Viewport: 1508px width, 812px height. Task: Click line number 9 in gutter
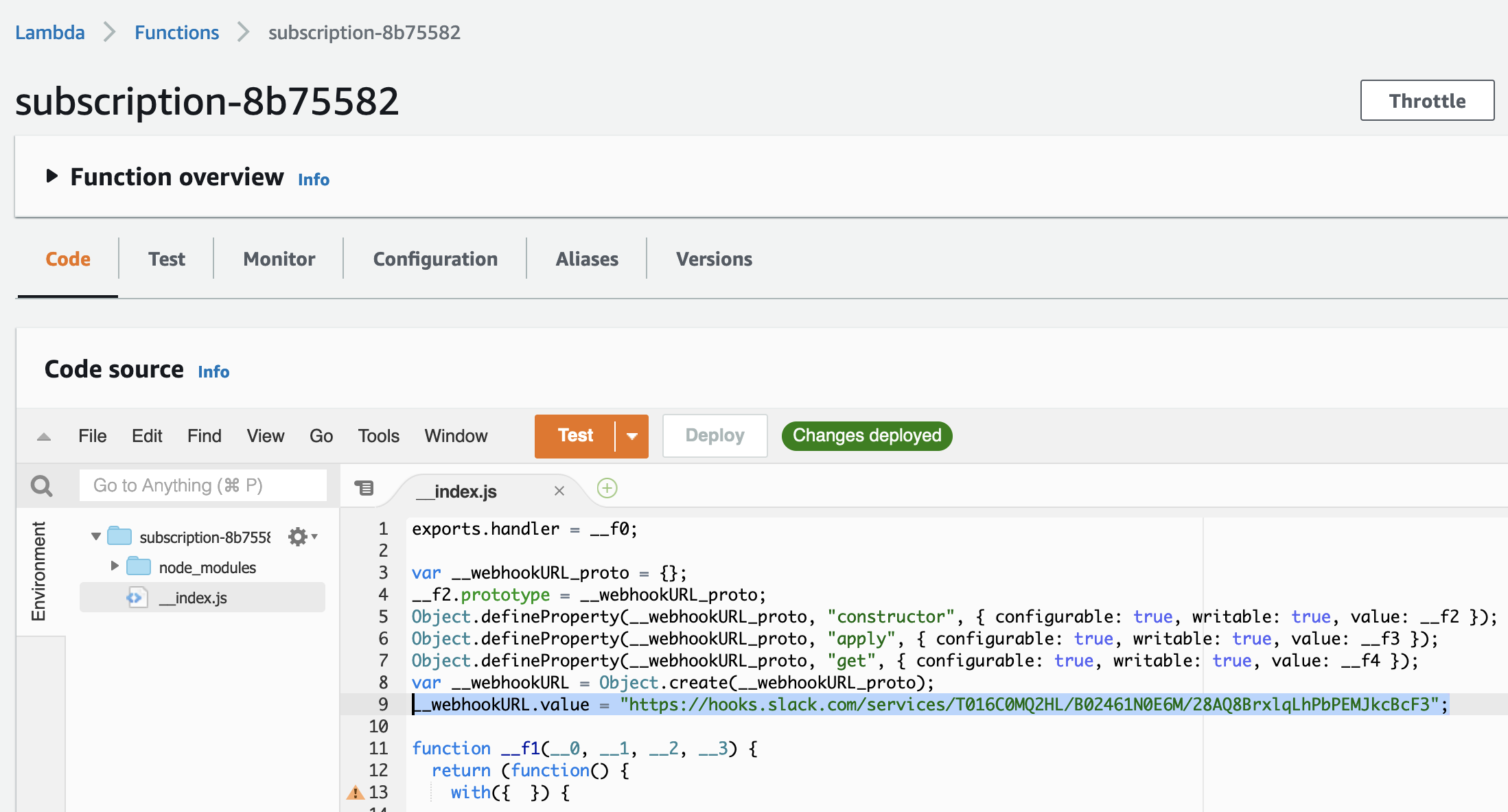point(383,704)
